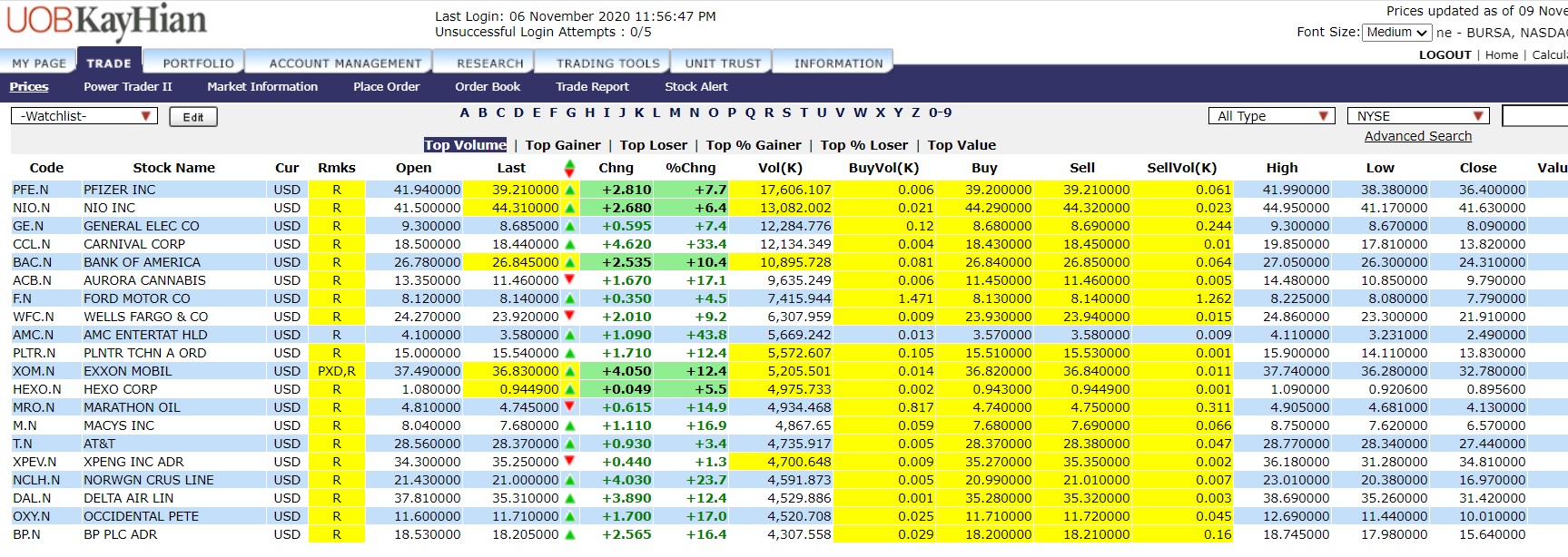
Task: Click the Last column sort arrows icon
Action: click(569, 168)
